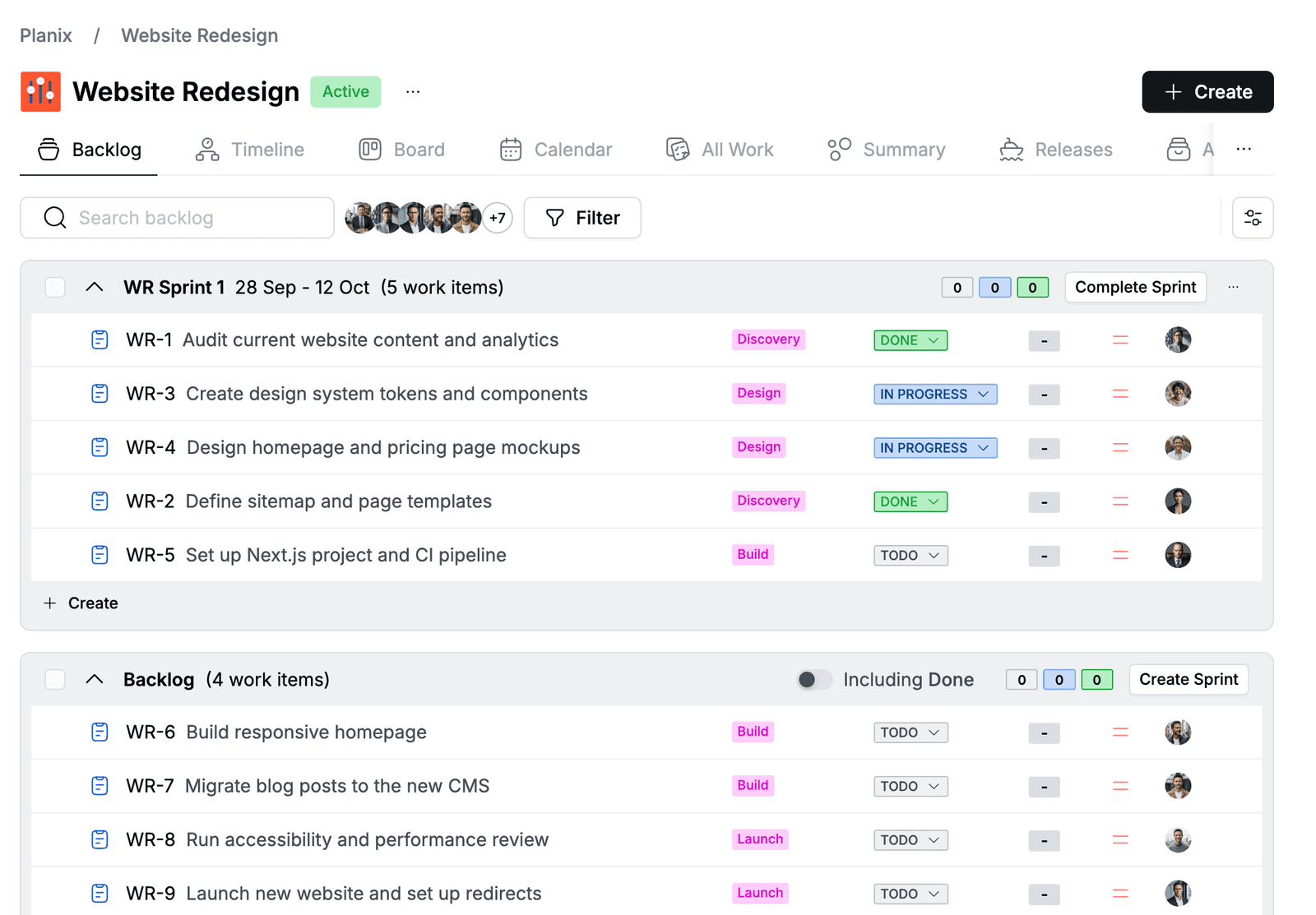Open assignee avatar on WR-1 row
This screenshot has width=1316, height=915.
click(x=1178, y=340)
